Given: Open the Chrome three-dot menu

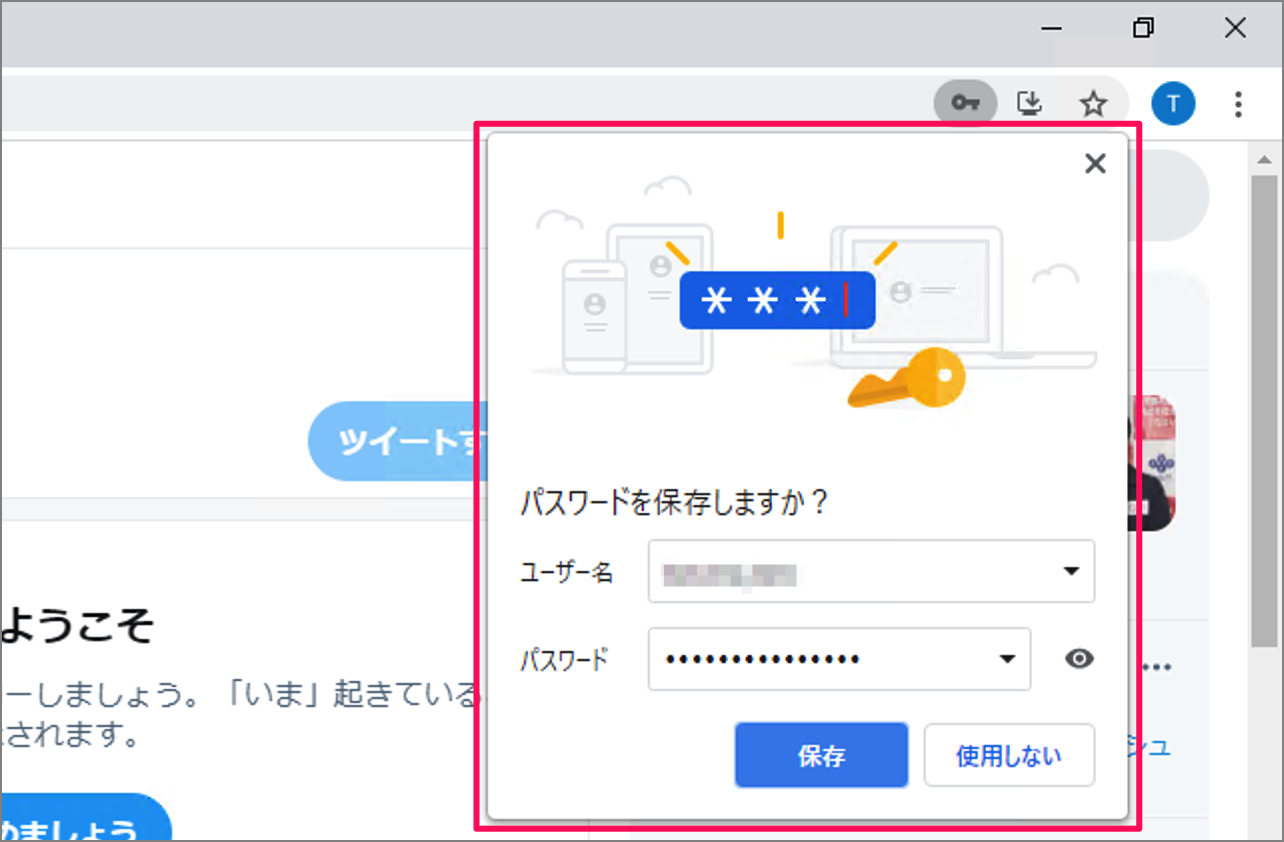Looking at the screenshot, I should [x=1238, y=103].
